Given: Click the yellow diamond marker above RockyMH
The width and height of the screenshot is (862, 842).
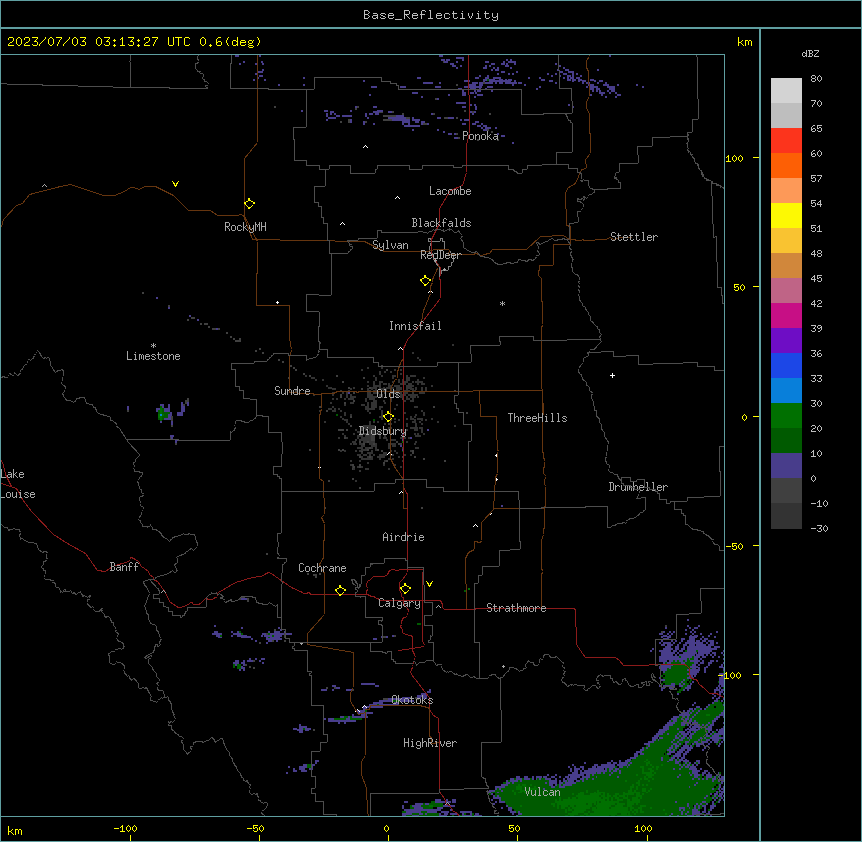Looking at the screenshot, I should pyautogui.click(x=250, y=204).
